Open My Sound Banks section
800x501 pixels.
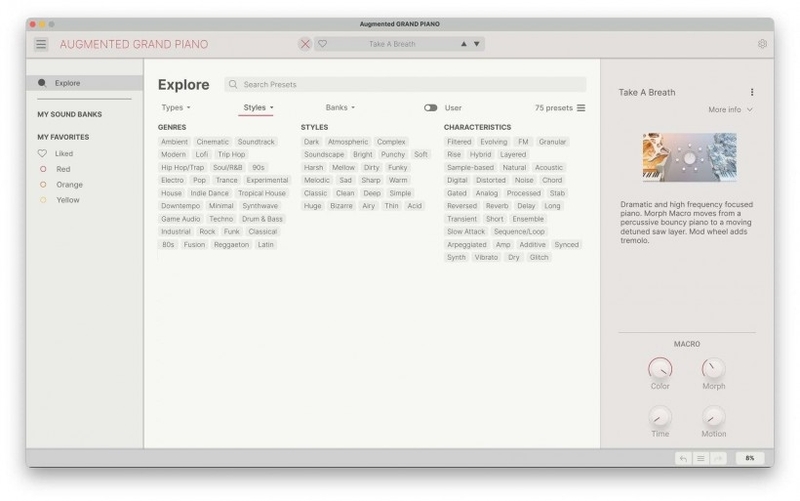(x=69, y=114)
